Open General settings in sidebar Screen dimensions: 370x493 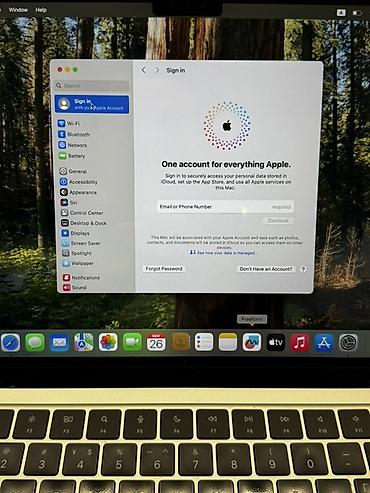click(73, 171)
